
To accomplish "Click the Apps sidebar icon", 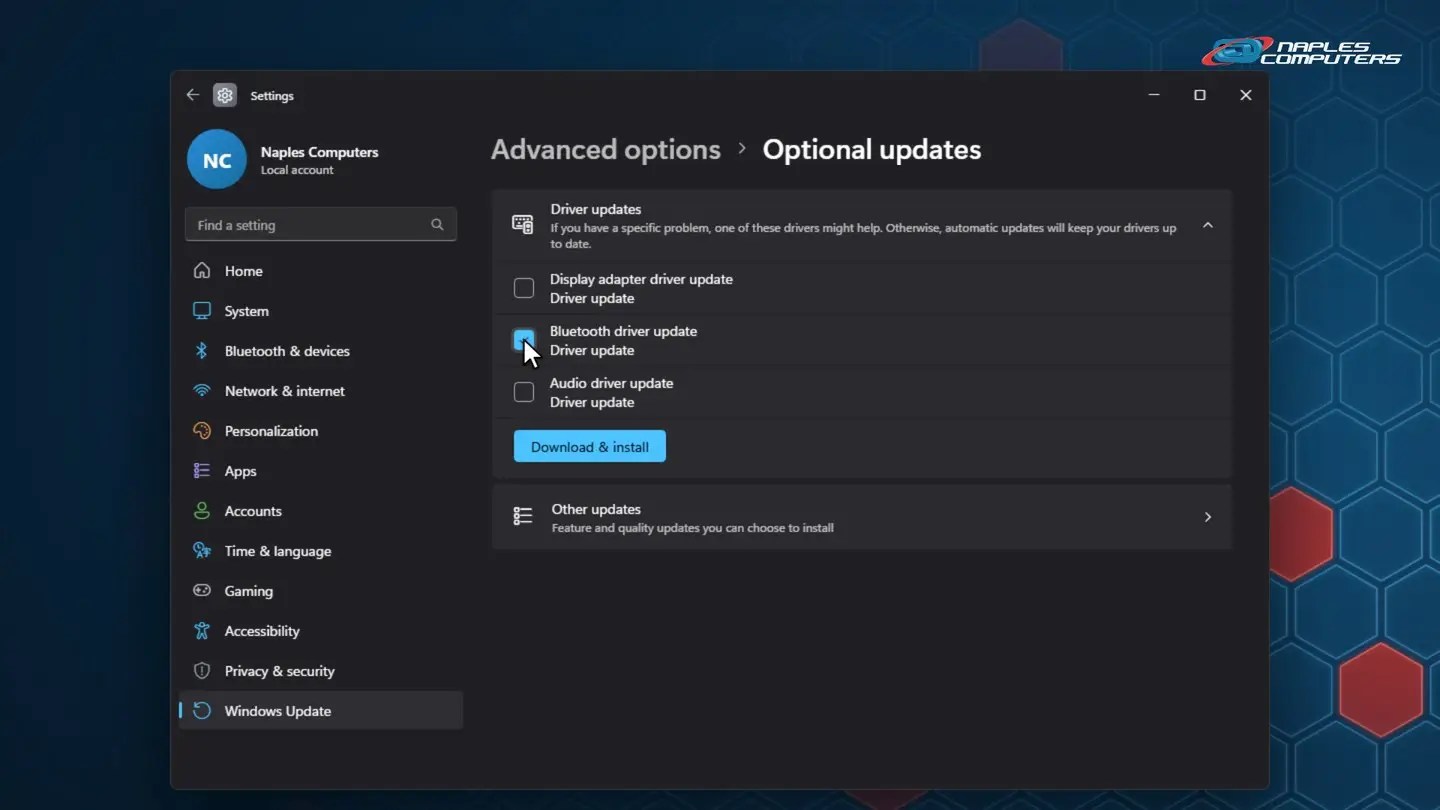I will point(202,471).
